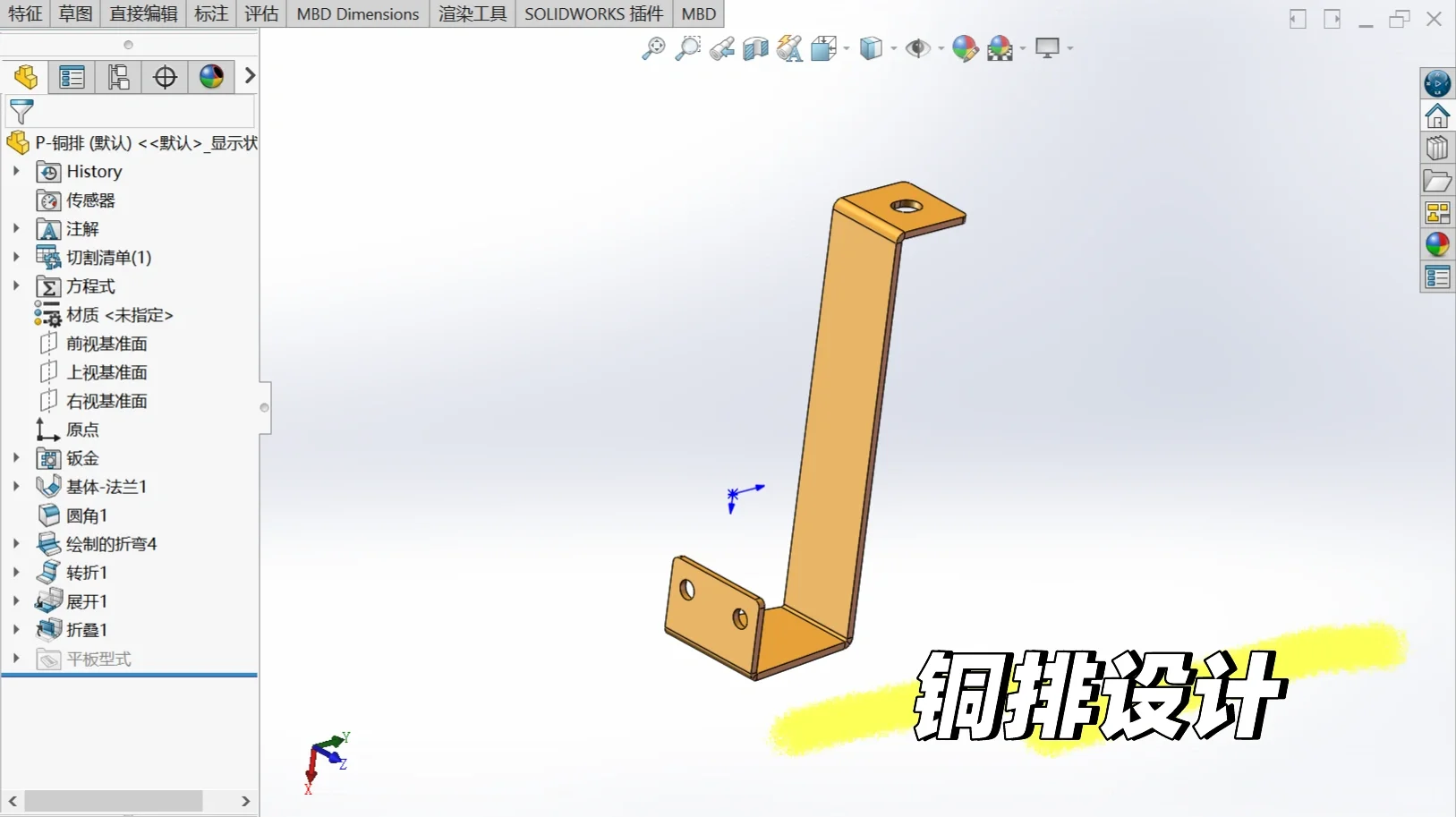
Task: Expand the 注解 node
Action: tap(16, 228)
